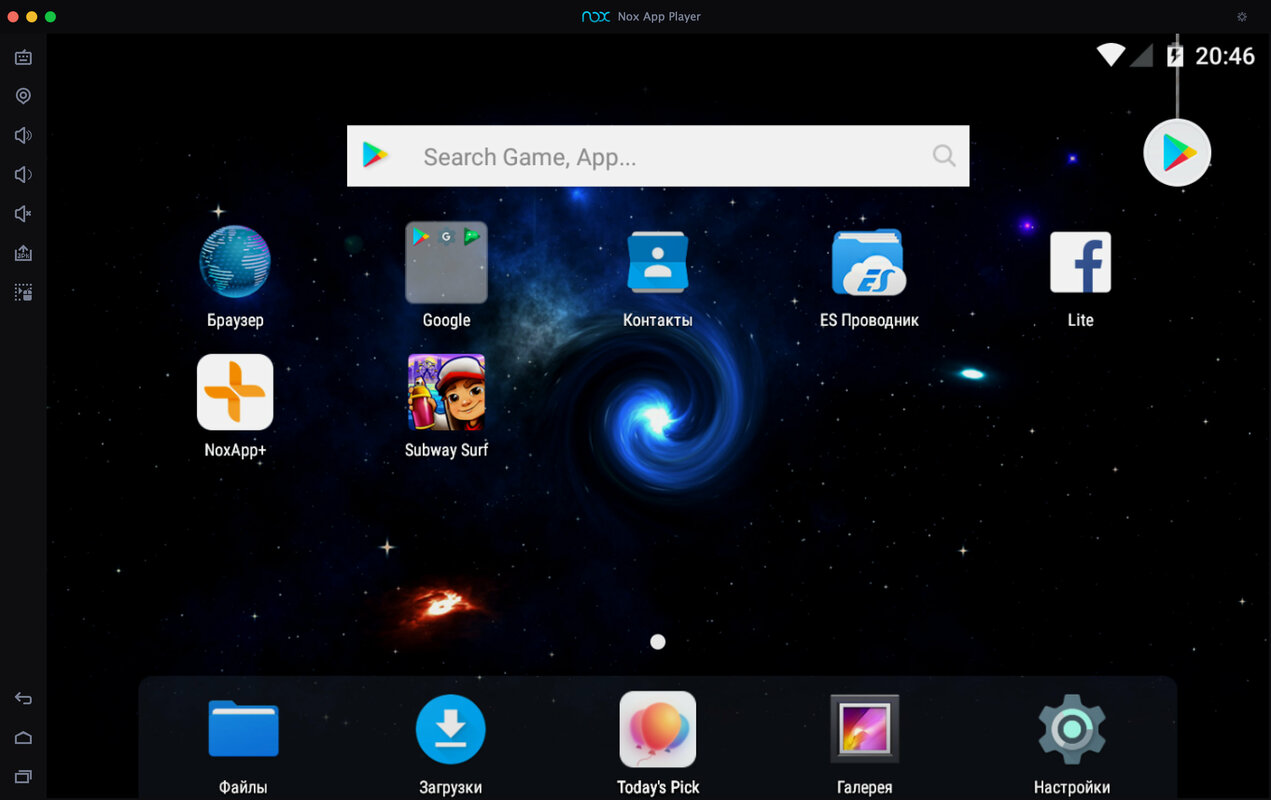Screen dimensions: 1271x800
Task: Open Галерея from the dock
Action: pos(864,730)
